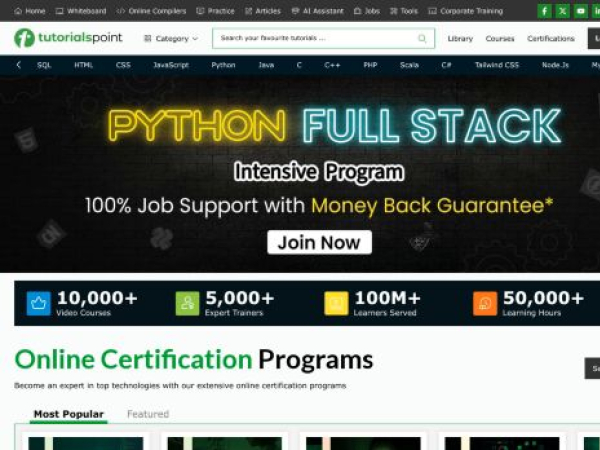
Task: Click the Python Full Stack banner heading
Action: [335, 126]
